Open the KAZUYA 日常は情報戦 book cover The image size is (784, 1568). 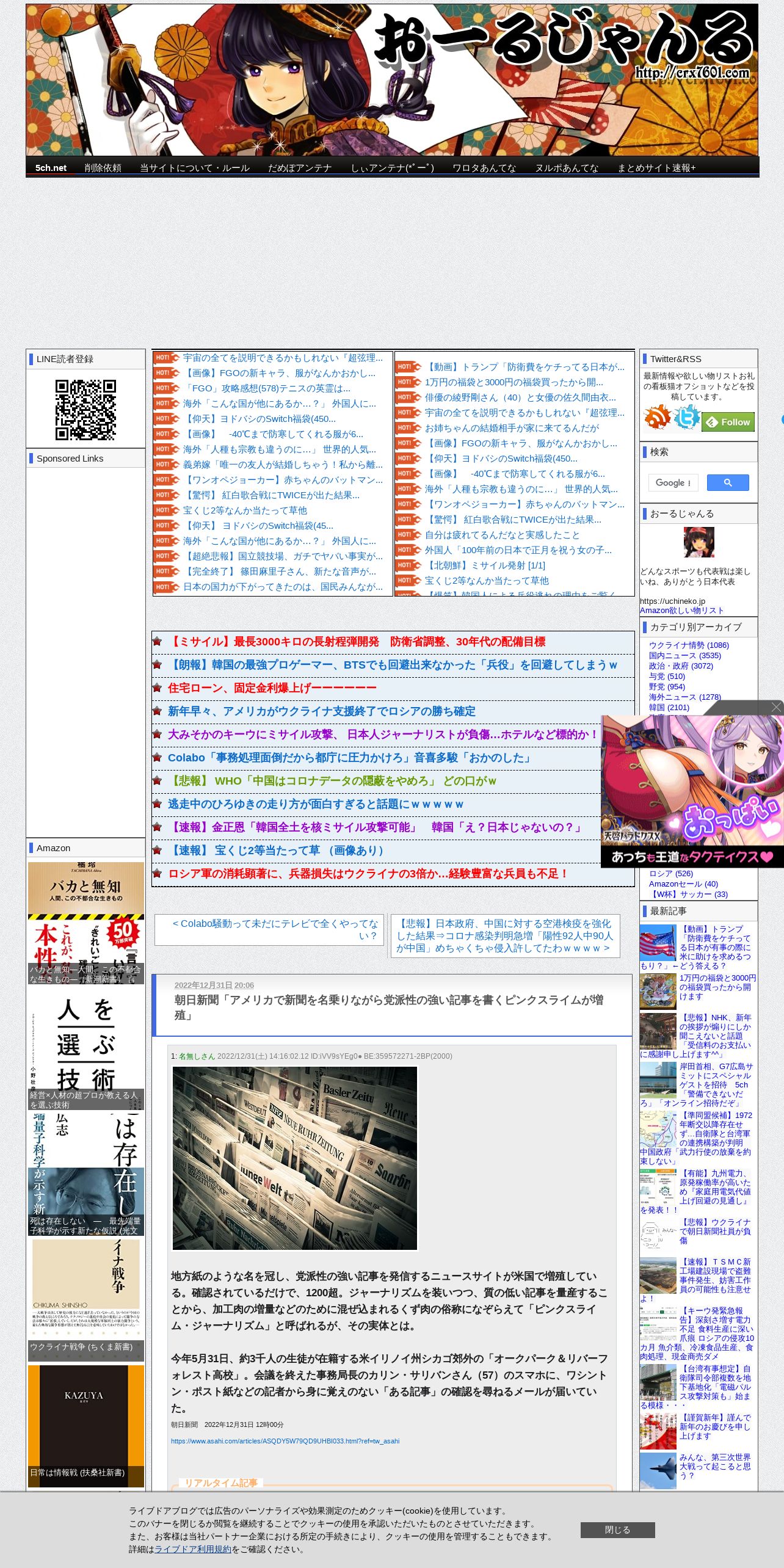[86, 1426]
